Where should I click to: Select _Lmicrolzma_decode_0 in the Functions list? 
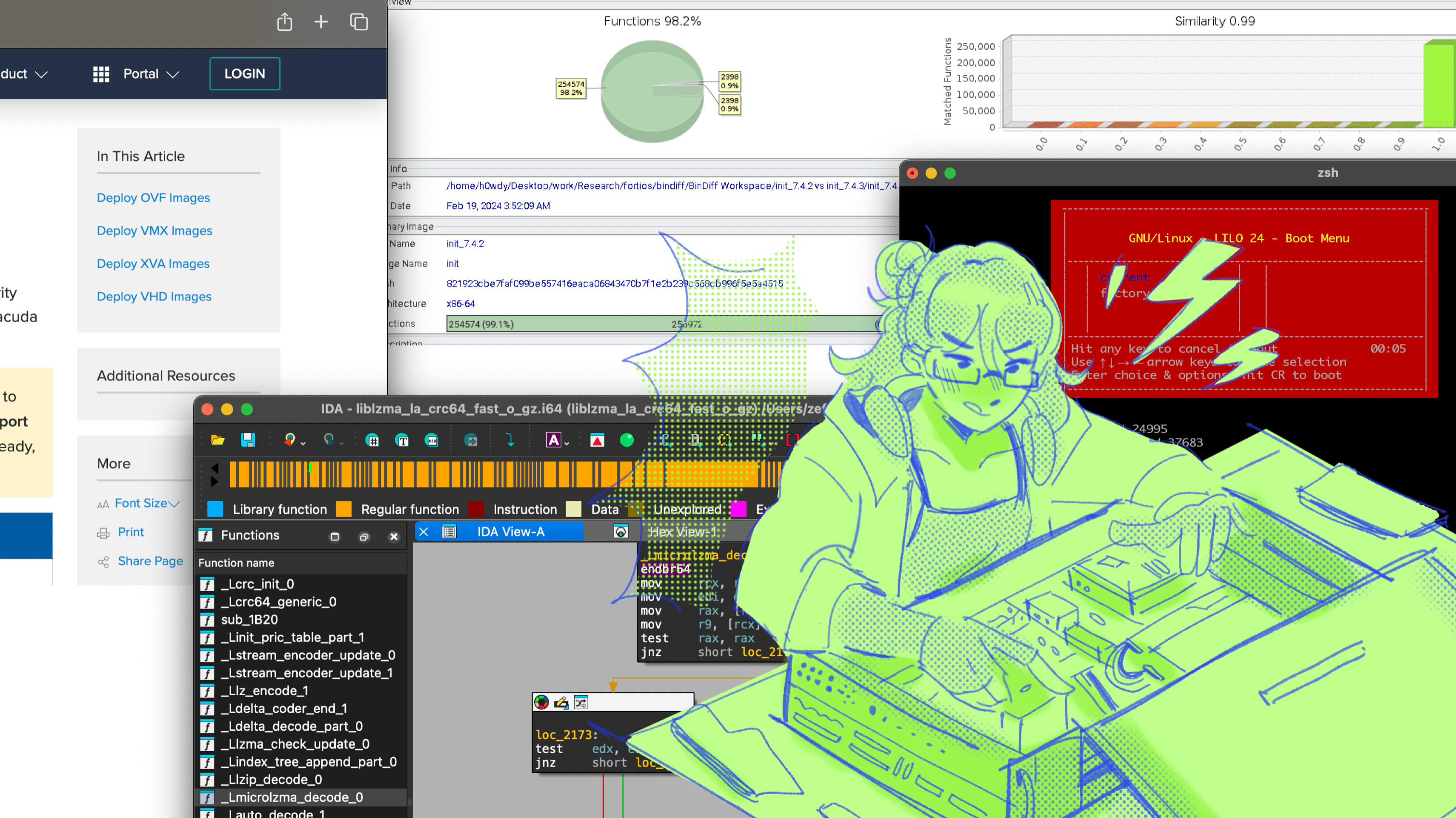pyautogui.click(x=292, y=797)
